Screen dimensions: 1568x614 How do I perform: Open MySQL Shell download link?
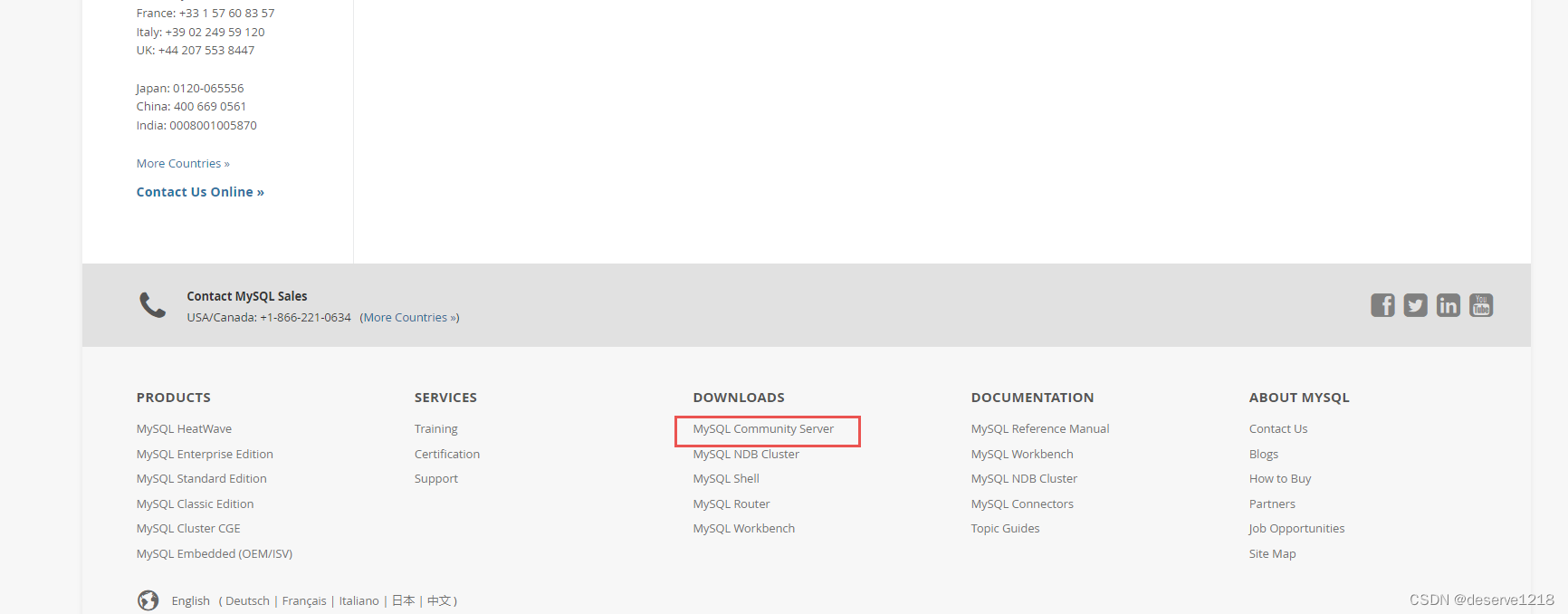726,479
